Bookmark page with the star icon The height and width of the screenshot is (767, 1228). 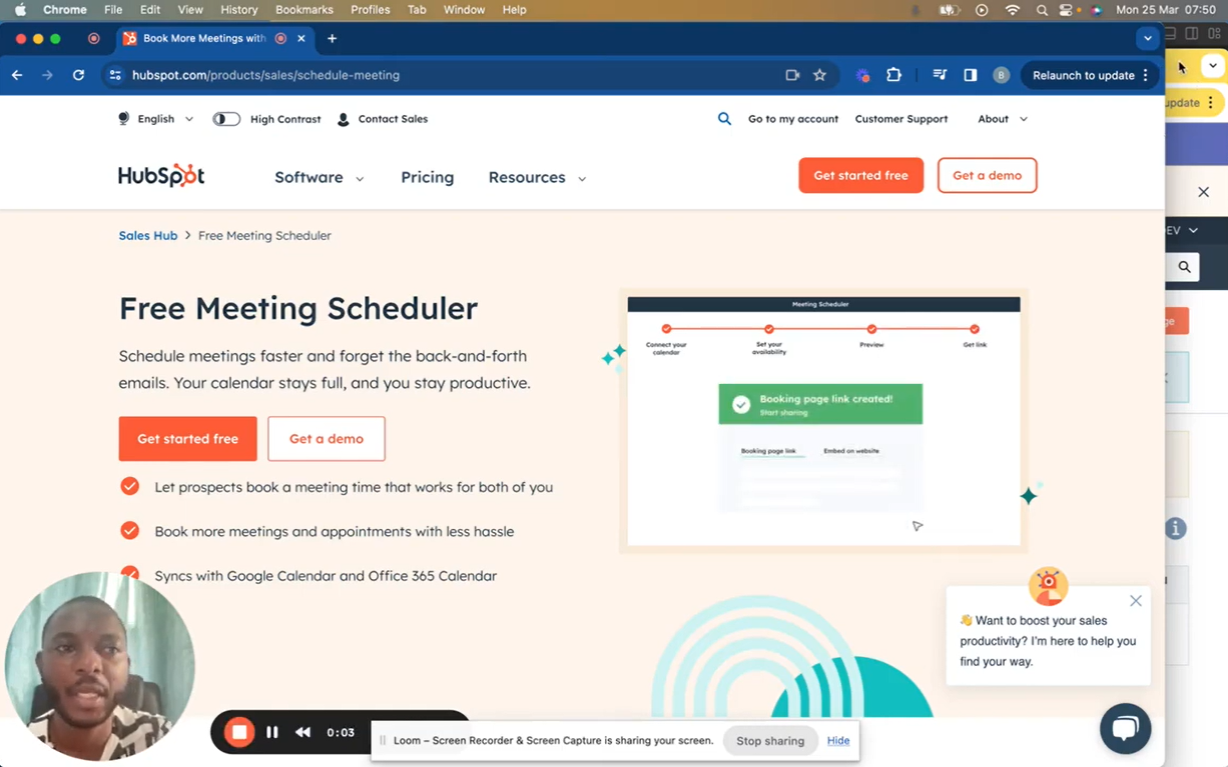(820, 75)
